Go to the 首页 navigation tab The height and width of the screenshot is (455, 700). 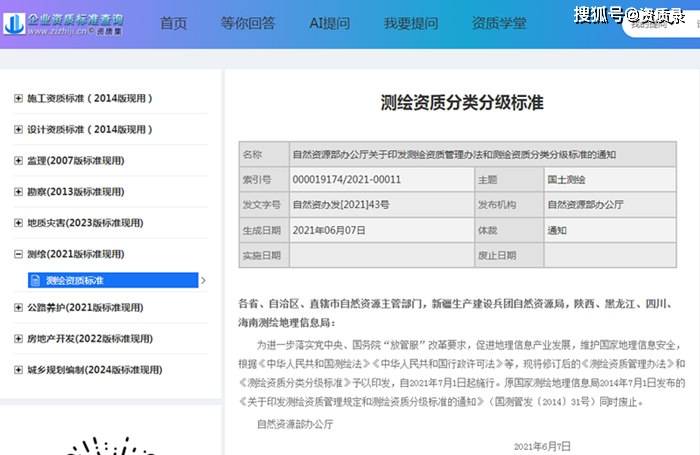click(173, 23)
